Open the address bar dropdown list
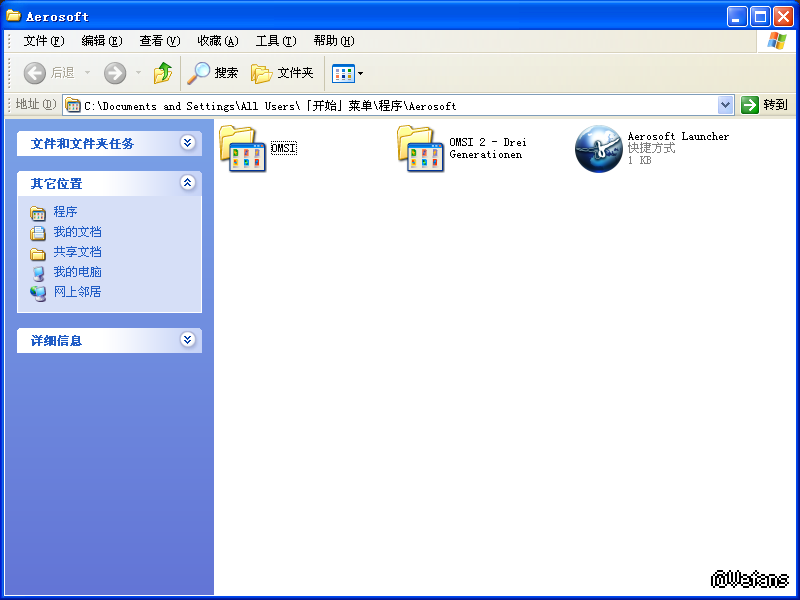This screenshot has width=800, height=600. (725, 105)
